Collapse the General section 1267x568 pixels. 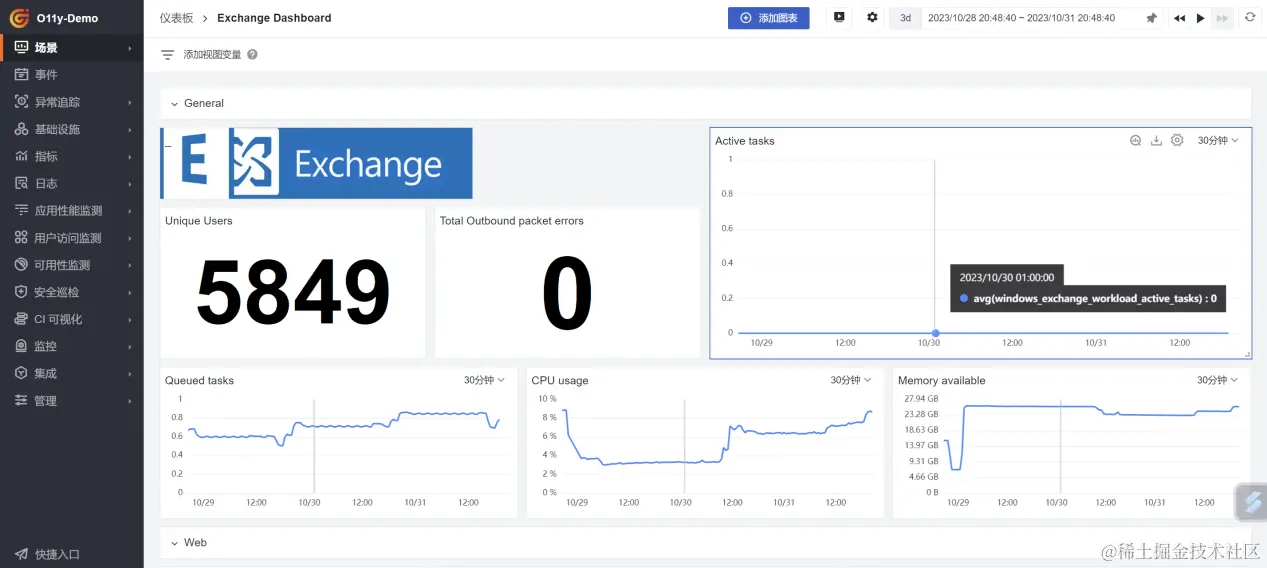pyautogui.click(x=174, y=104)
